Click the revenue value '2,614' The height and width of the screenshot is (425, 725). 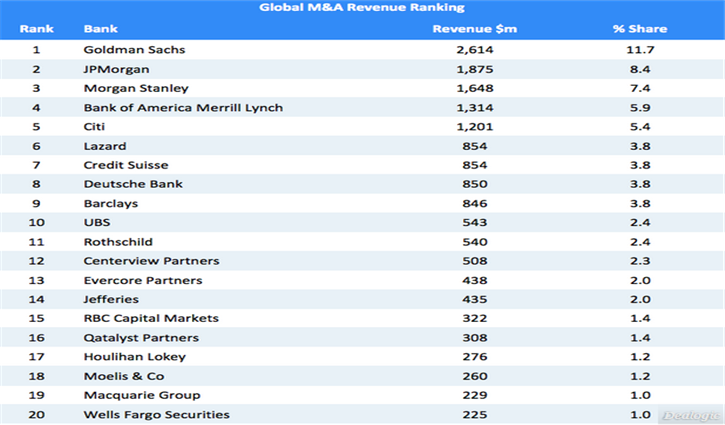[x=475, y=49]
